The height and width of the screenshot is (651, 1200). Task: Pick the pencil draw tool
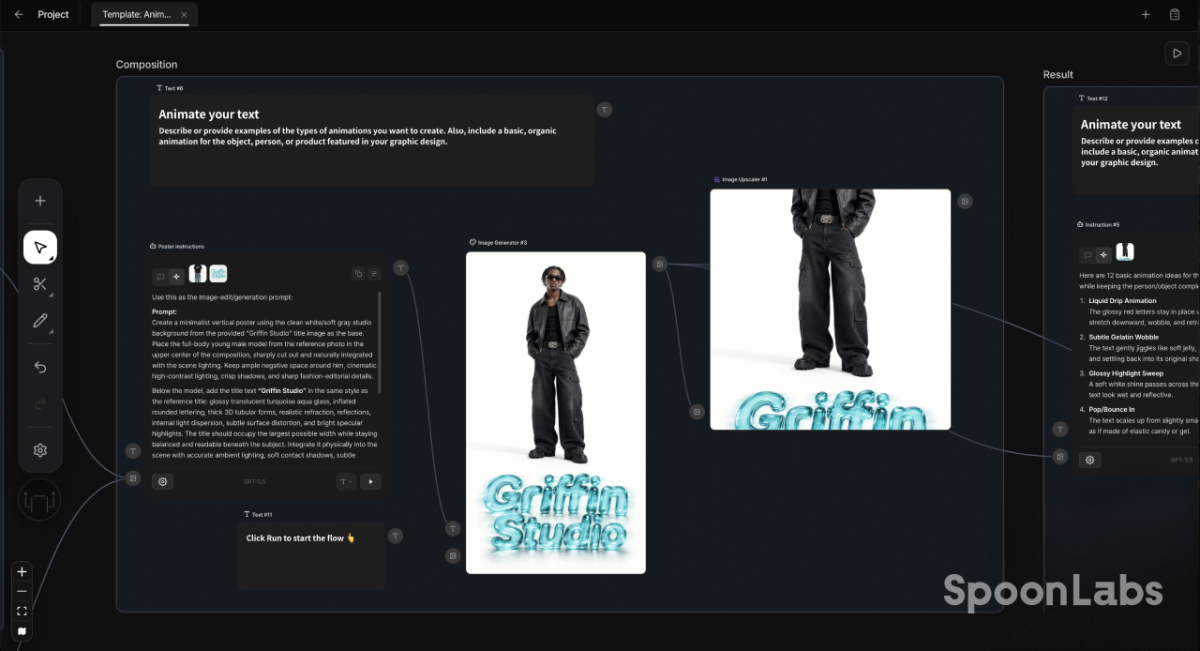[40, 321]
